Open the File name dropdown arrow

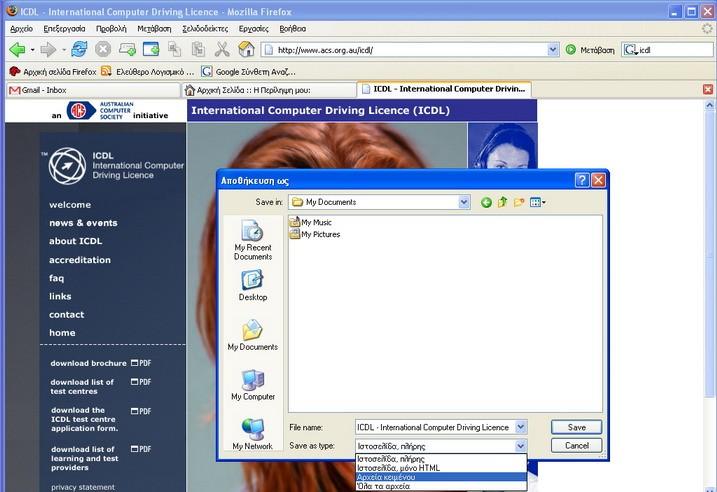coord(520,427)
